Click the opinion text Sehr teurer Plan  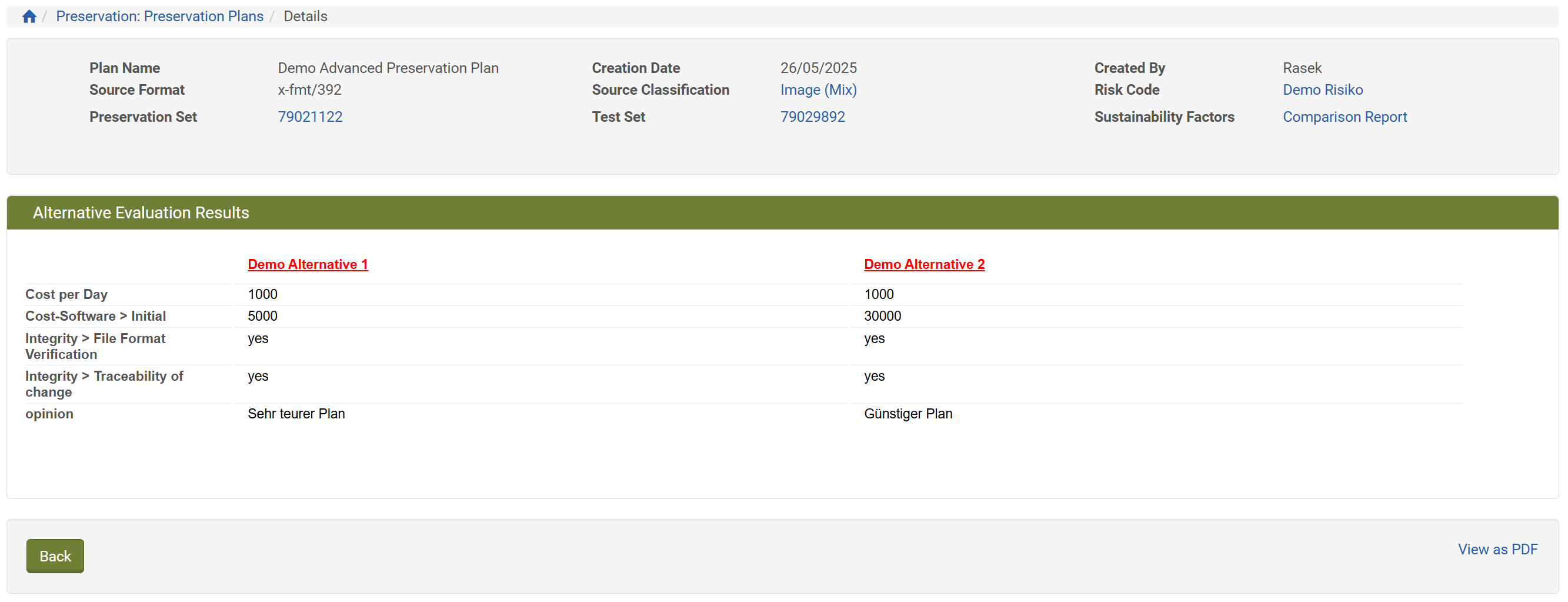[296, 414]
